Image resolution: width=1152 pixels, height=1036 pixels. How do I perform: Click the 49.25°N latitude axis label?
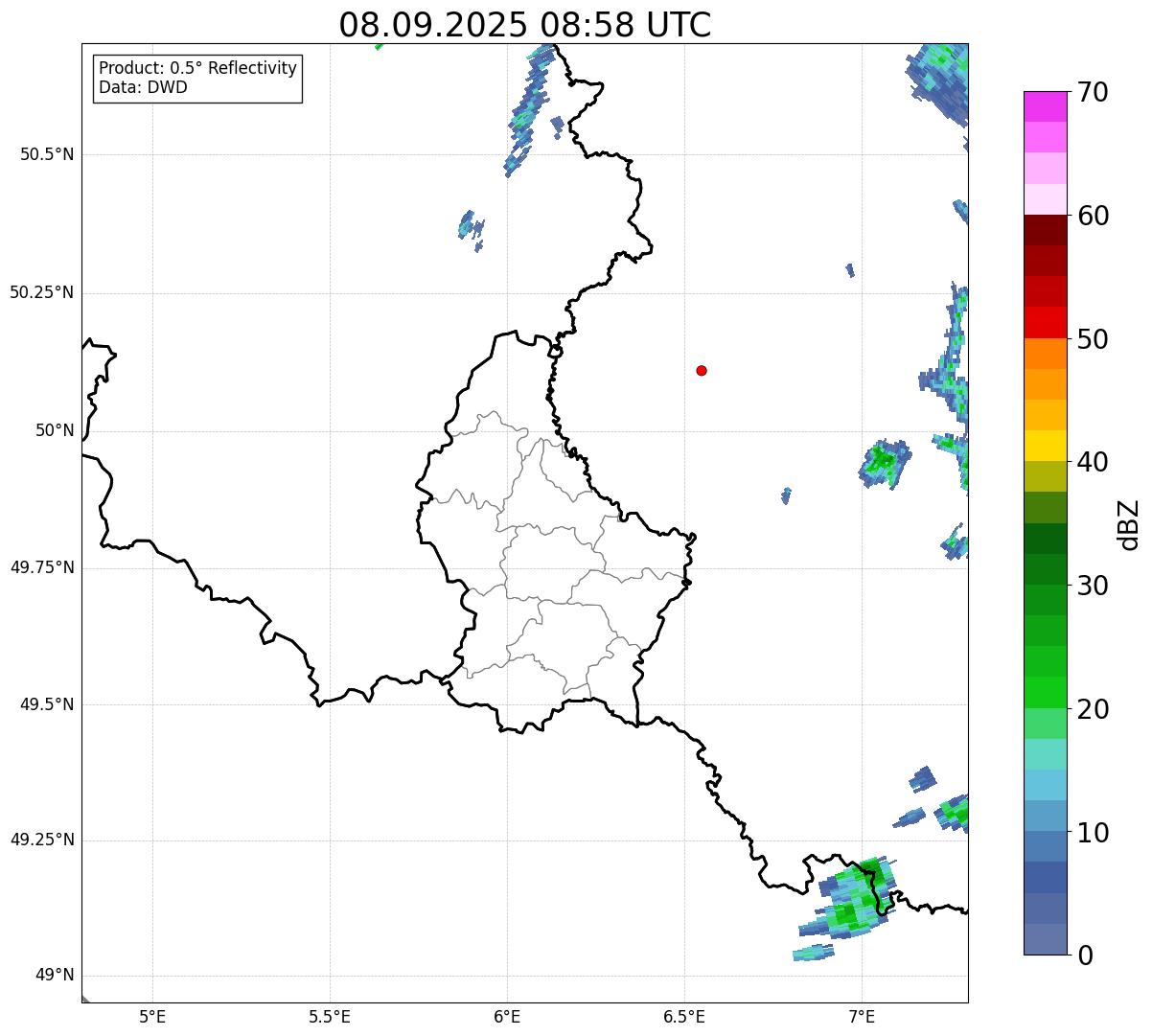coord(41,840)
